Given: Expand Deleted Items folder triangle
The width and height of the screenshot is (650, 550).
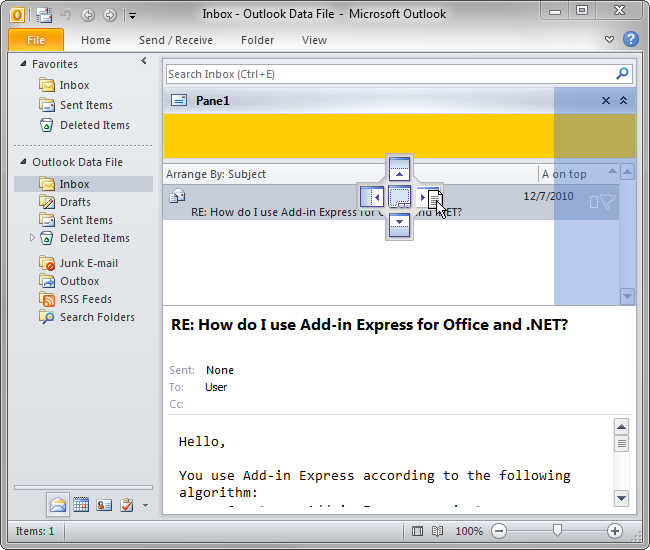Looking at the screenshot, I should point(32,238).
